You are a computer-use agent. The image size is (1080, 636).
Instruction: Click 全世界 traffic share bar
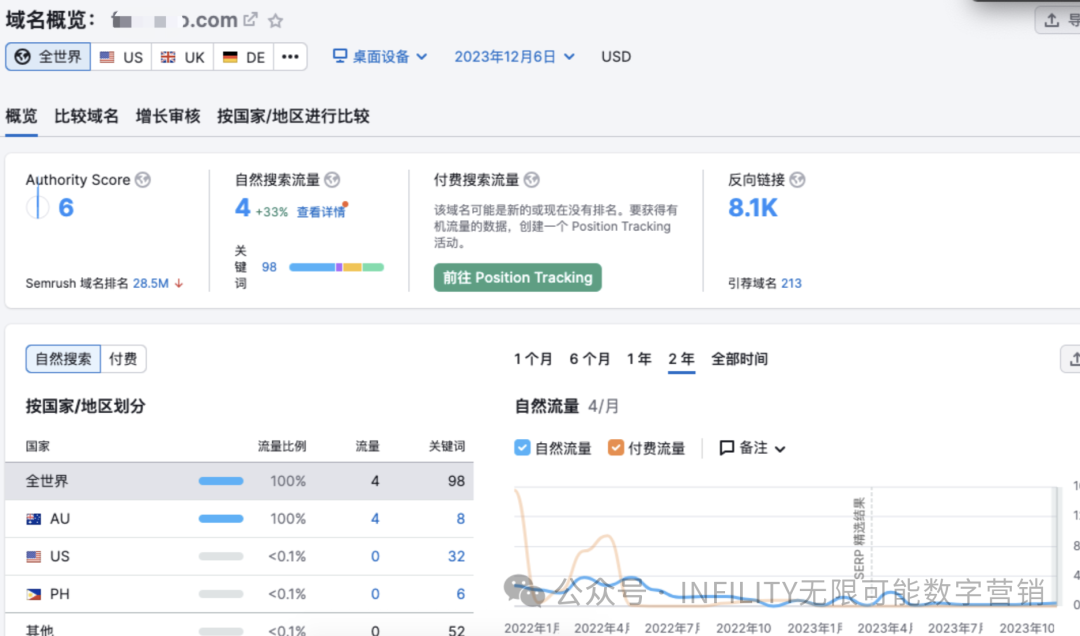221,481
